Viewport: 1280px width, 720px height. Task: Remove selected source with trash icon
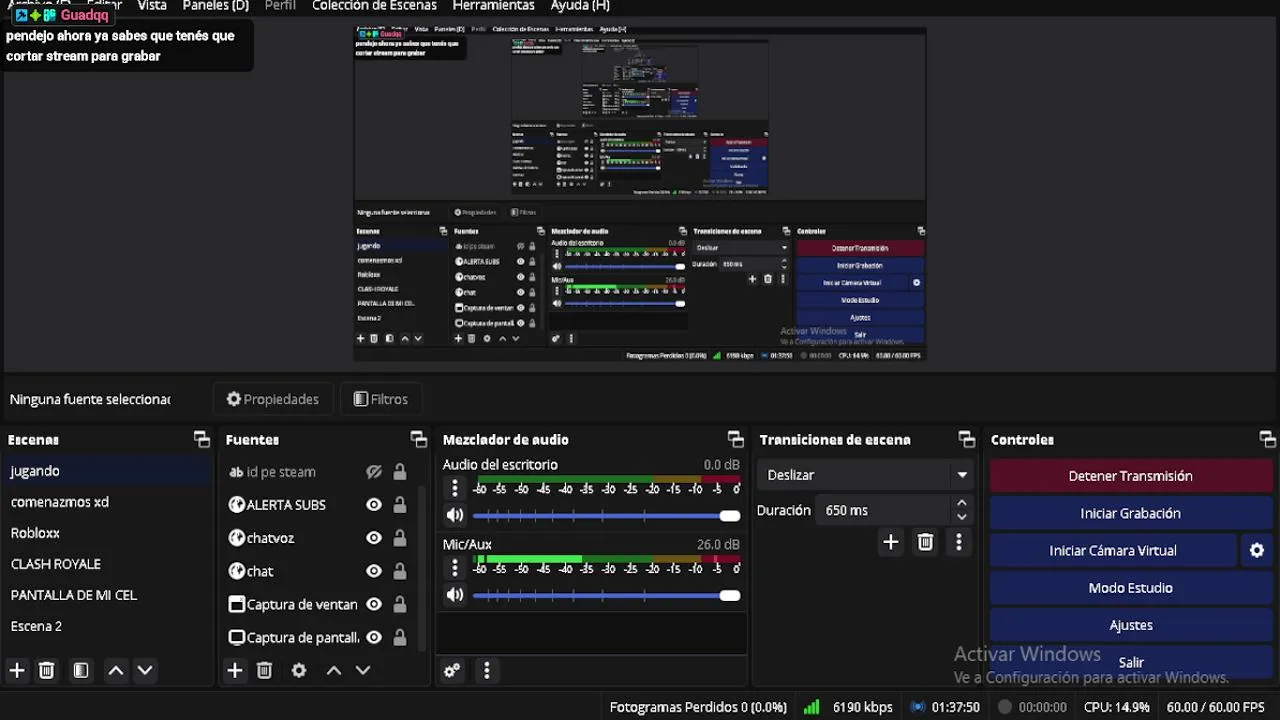coord(264,670)
